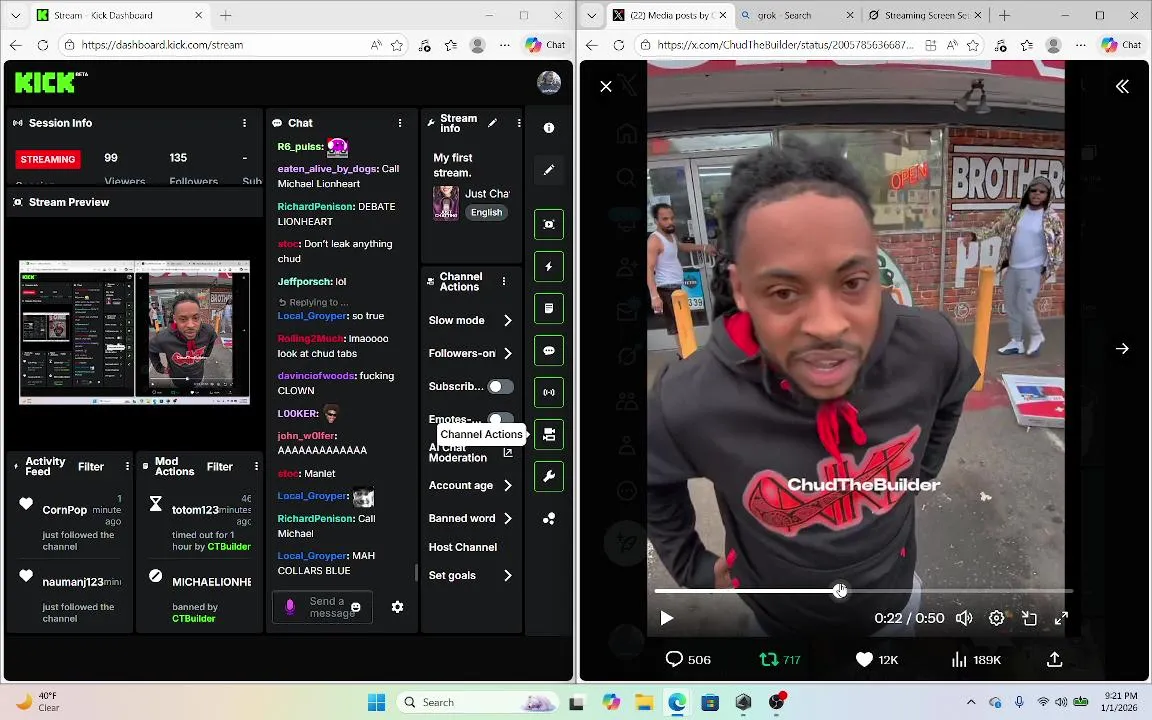This screenshot has height=720, width=1152.
Task: Toggle the wrench Stream Info sidebar icon
Action: [x=549, y=476]
